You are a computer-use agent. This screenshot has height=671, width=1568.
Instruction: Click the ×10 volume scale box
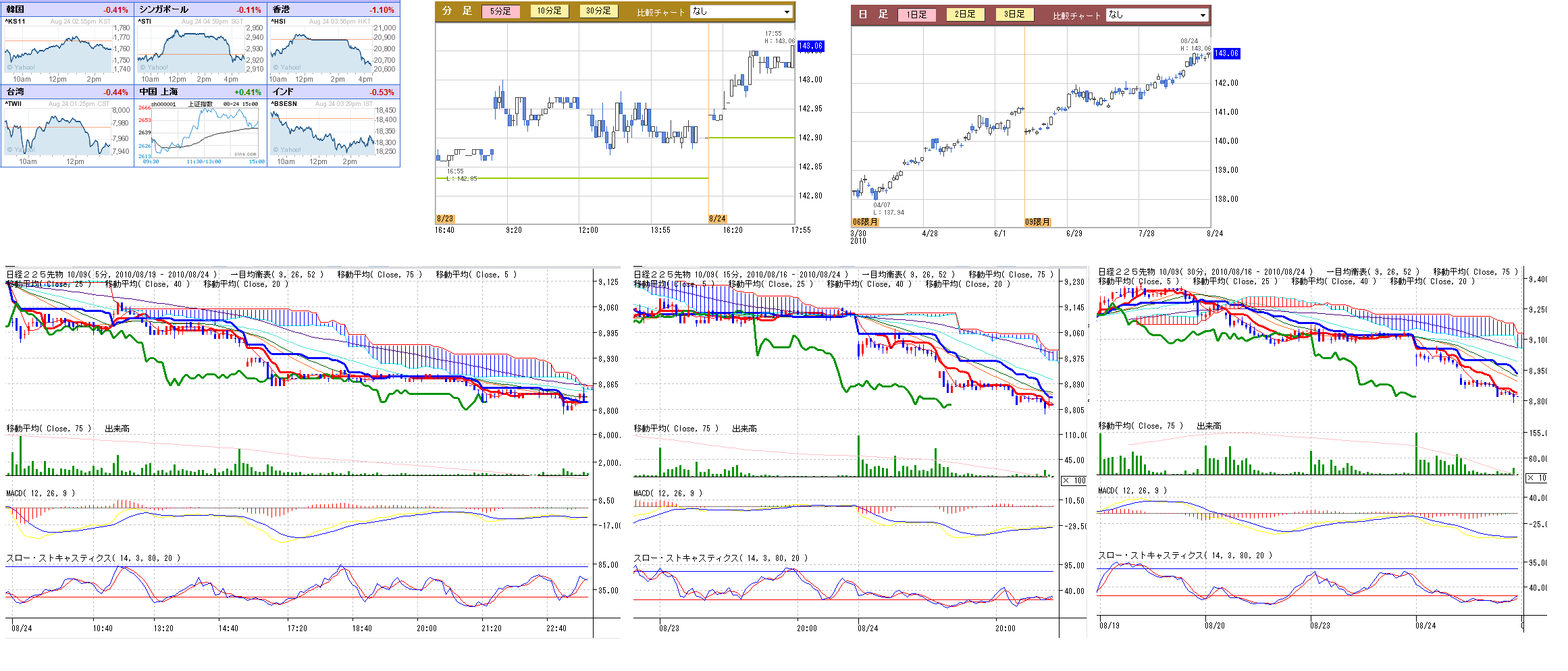(x=1537, y=478)
